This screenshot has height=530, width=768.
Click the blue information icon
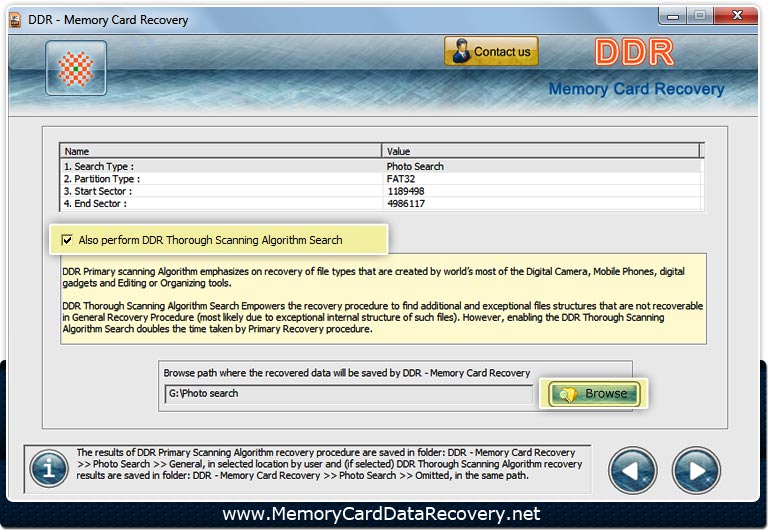(x=48, y=468)
